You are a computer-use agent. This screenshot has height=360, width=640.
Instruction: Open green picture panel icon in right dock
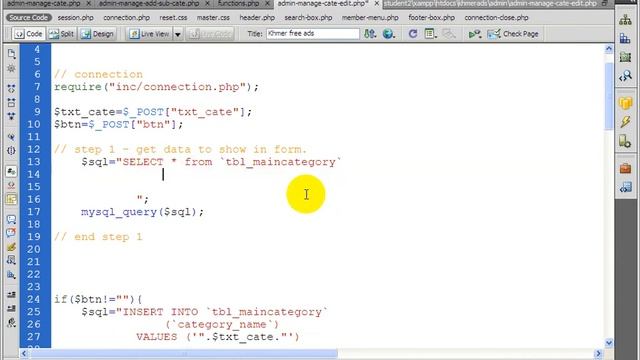[x=625, y=57]
